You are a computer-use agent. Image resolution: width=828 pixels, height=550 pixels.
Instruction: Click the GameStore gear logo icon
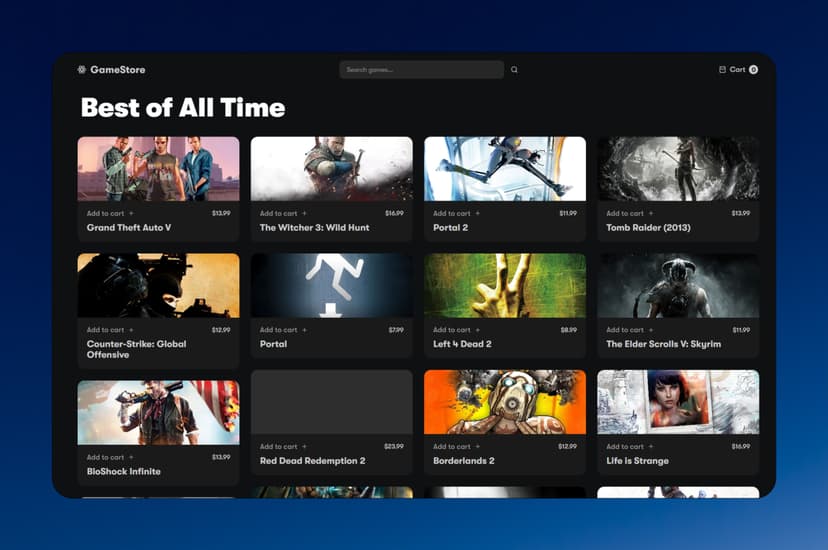click(82, 70)
